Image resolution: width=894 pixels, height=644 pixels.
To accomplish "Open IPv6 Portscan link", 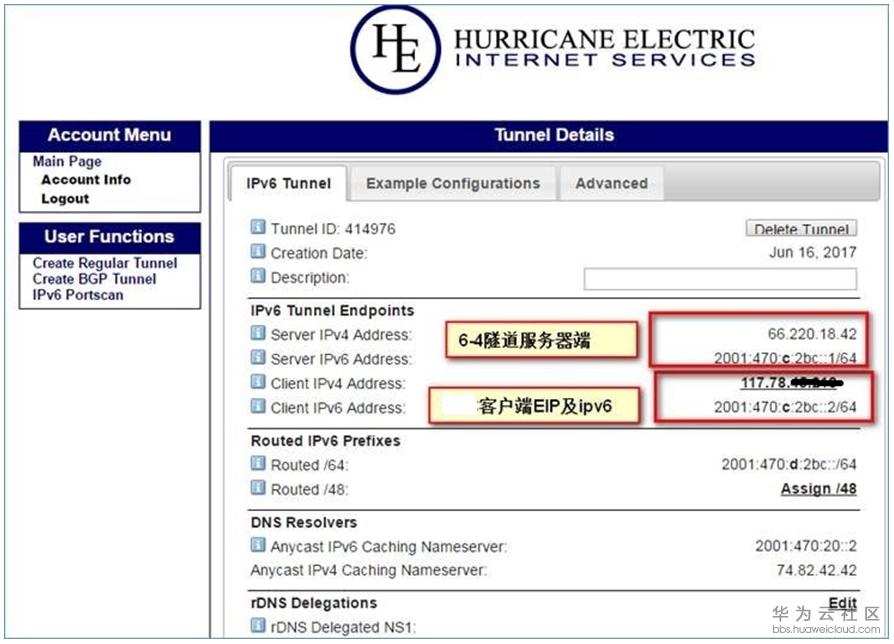I will 78,295.
